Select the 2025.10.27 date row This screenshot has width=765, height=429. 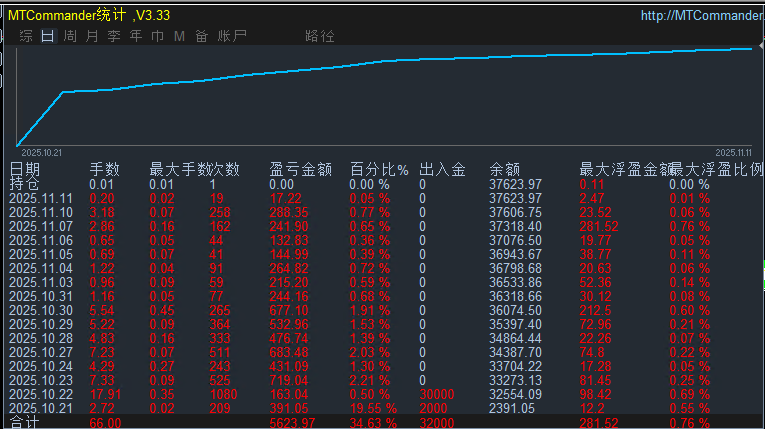(41, 352)
